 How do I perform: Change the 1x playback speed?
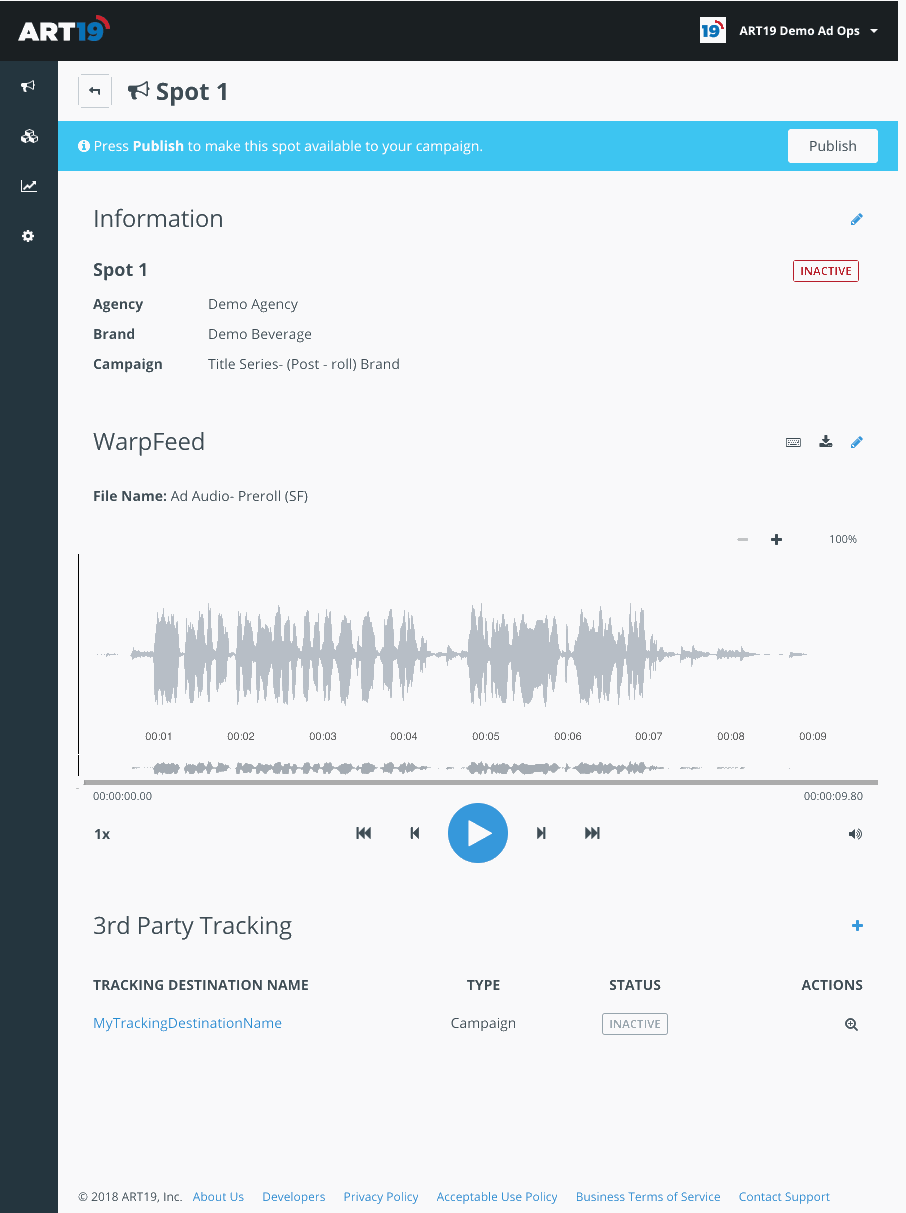[102, 834]
